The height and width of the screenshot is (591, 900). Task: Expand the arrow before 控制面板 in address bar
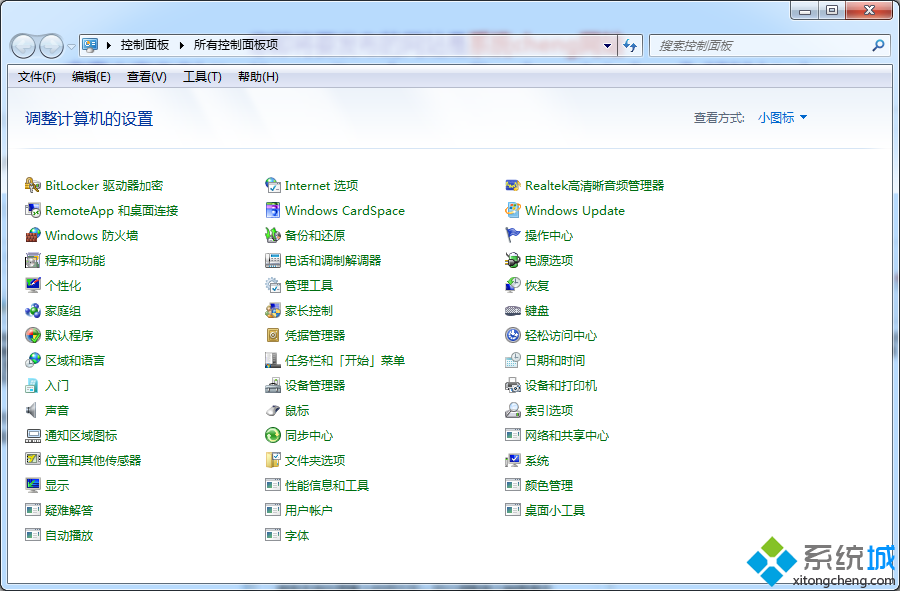click(108, 45)
